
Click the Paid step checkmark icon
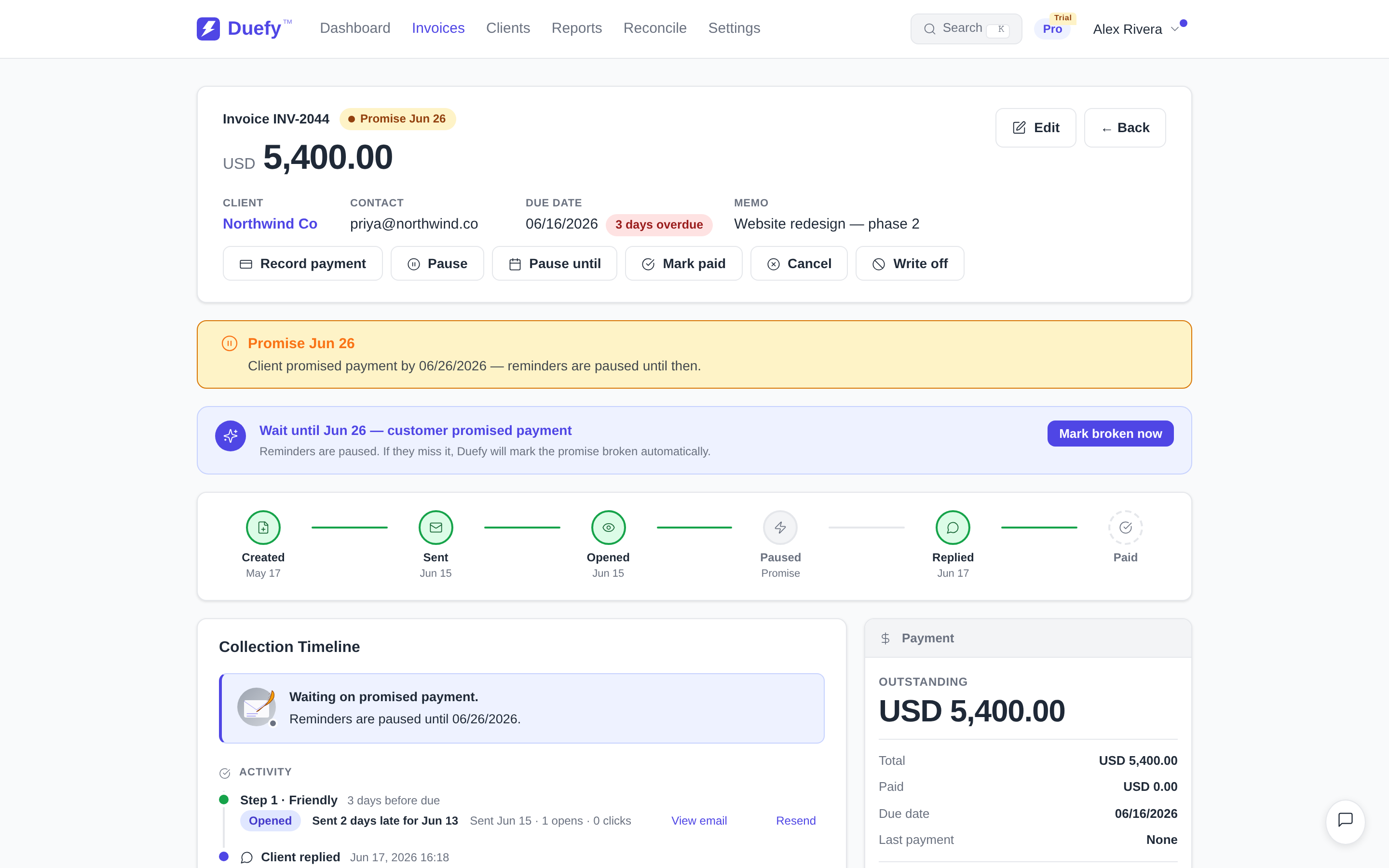pyautogui.click(x=1125, y=528)
